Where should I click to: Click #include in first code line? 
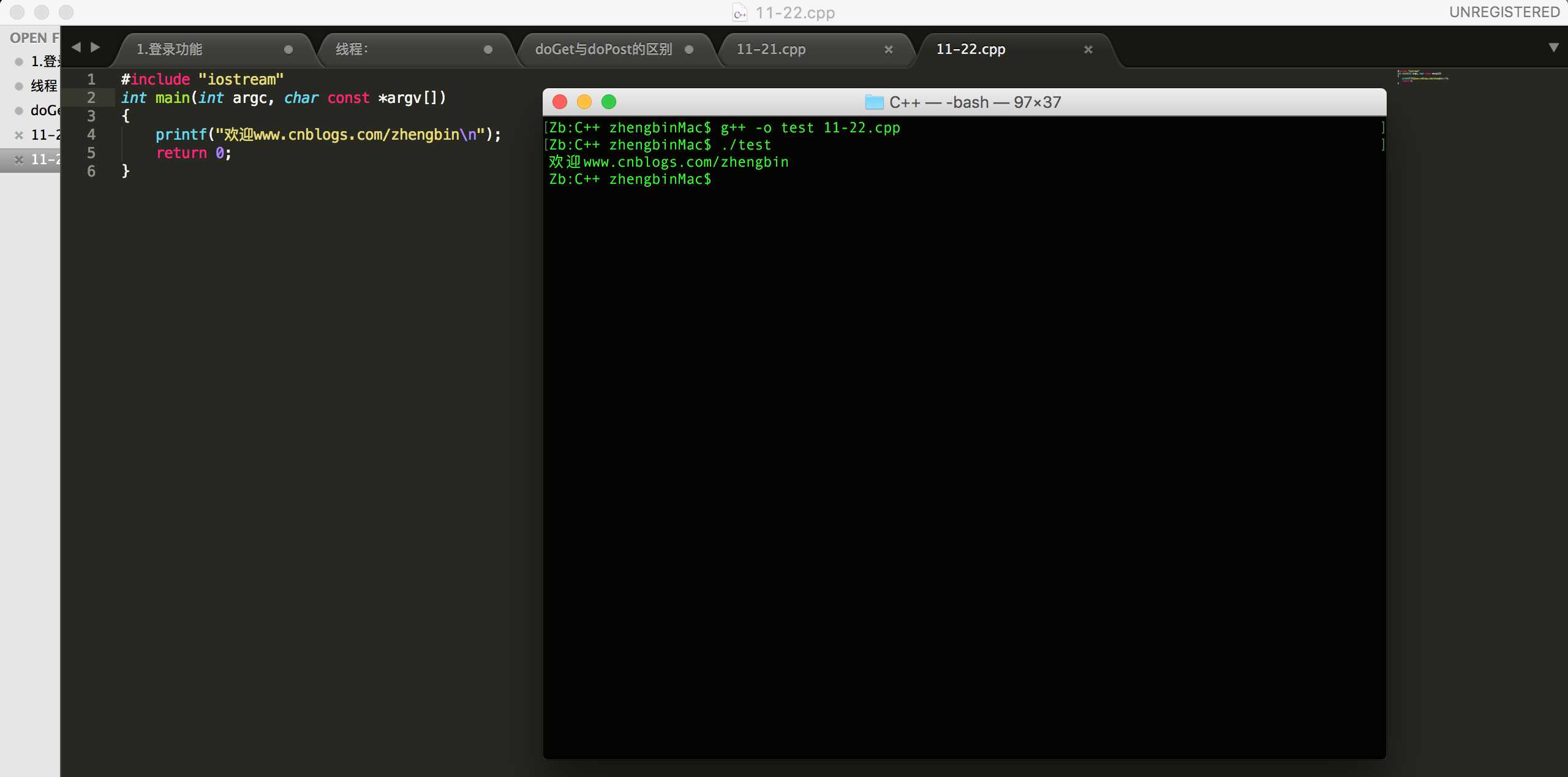[x=156, y=80]
